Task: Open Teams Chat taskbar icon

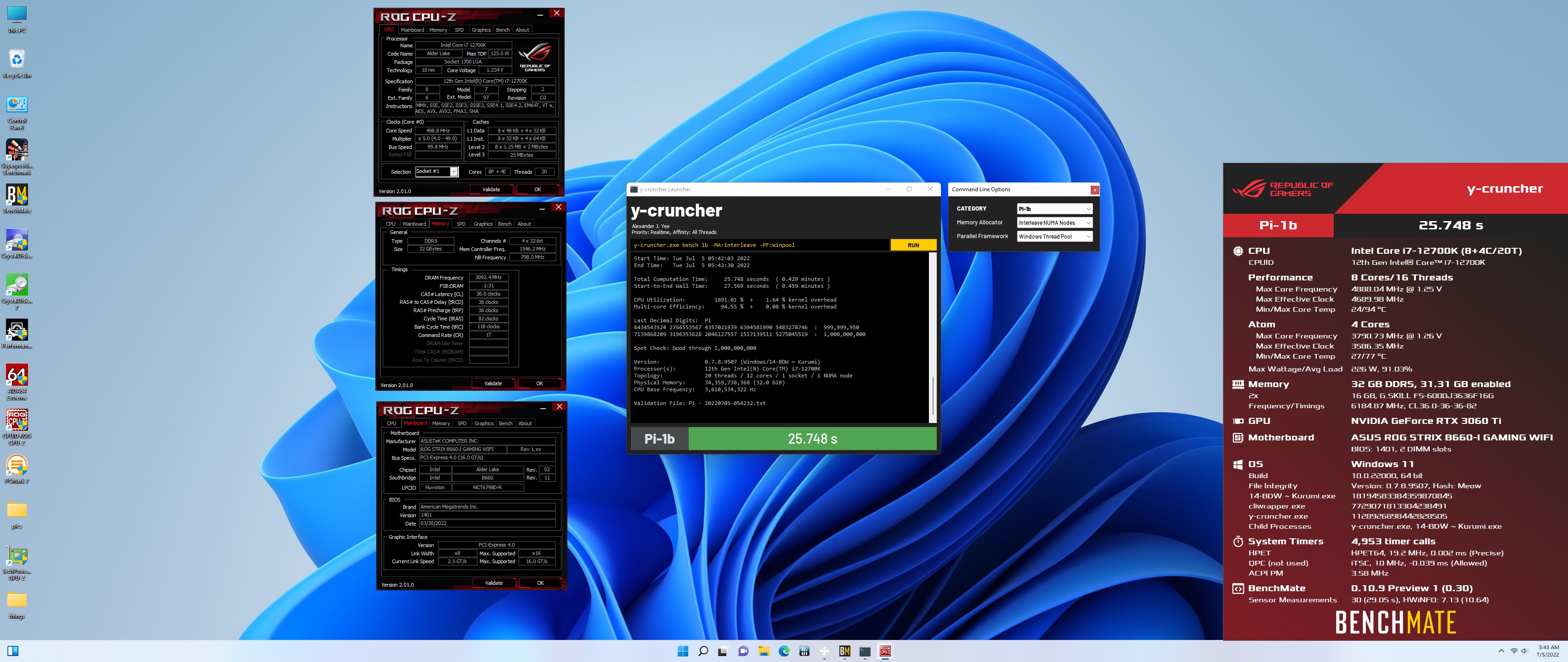Action: coord(743,651)
